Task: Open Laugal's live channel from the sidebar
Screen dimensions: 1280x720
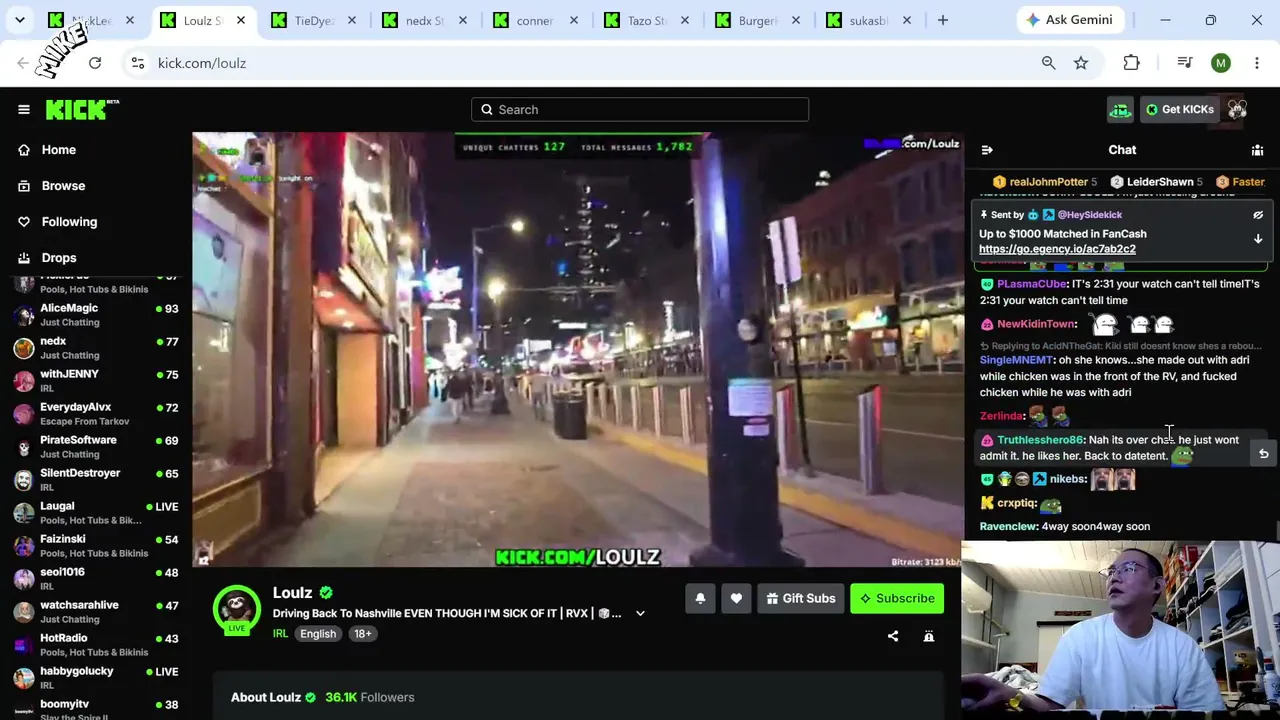Action: coord(96,513)
